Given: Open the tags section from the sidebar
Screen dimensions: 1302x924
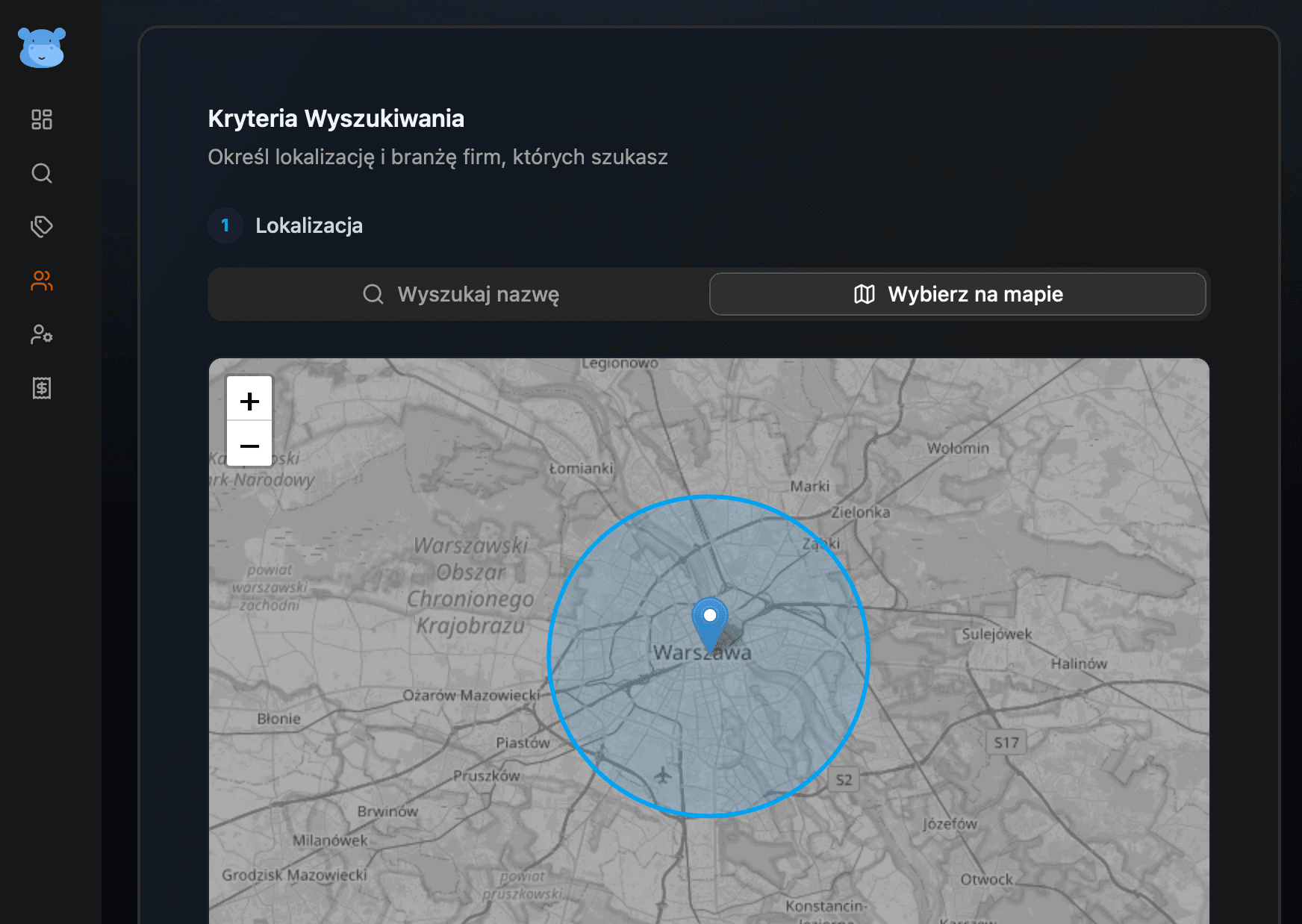Looking at the screenshot, I should pos(41,227).
